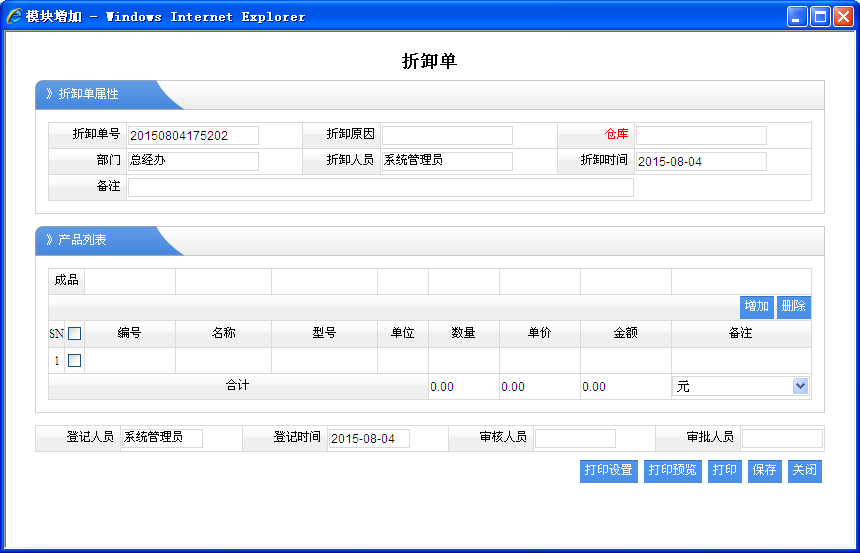The width and height of the screenshot is (860, 553).
Task: Save the form with 保存
Action: (x=765, y=470)
